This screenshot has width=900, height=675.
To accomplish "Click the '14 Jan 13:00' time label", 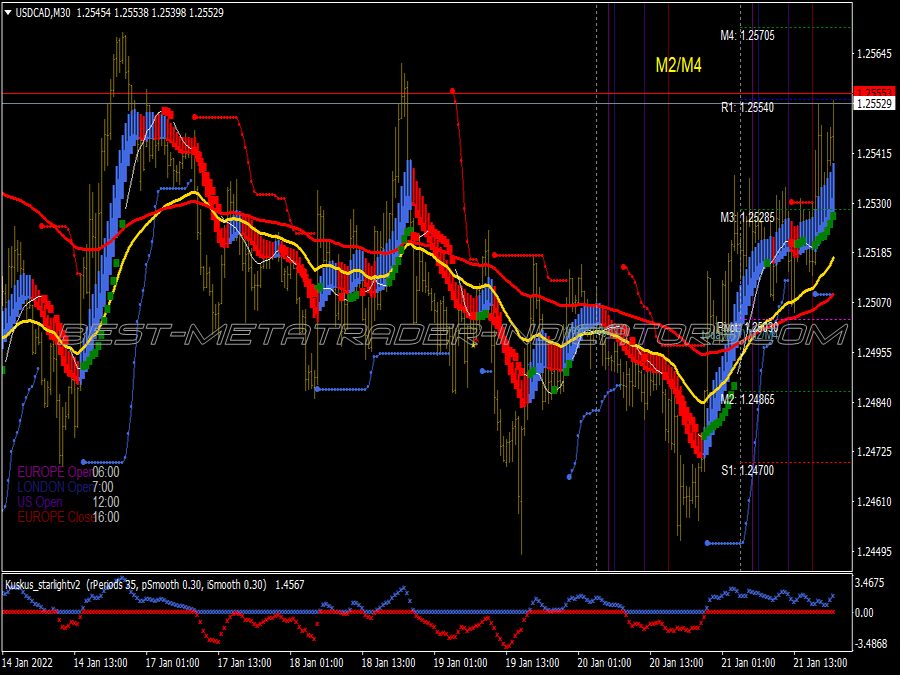I will click(100, 663).
